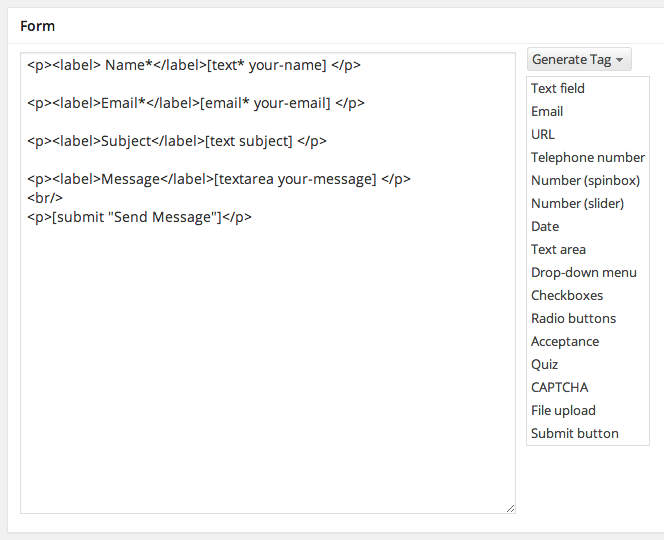Choose CAPTCHA tag option
664x540 pixels.
559,387
